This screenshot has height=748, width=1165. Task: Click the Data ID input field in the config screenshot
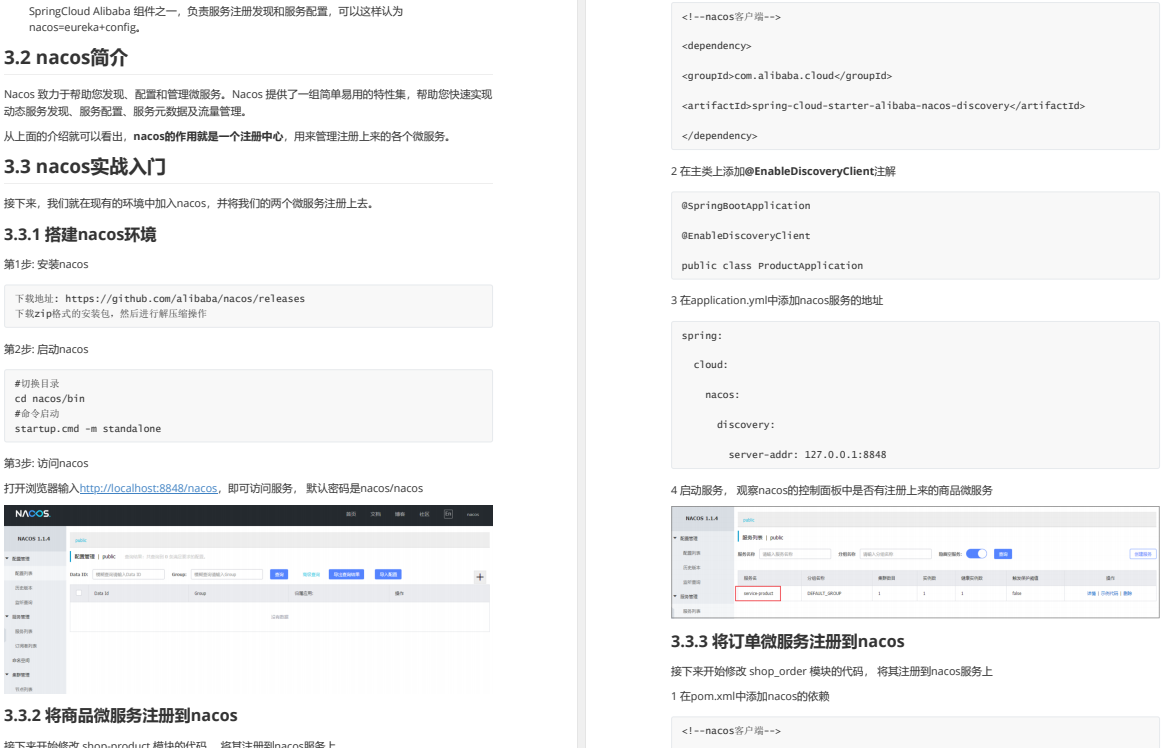[128, 574]
